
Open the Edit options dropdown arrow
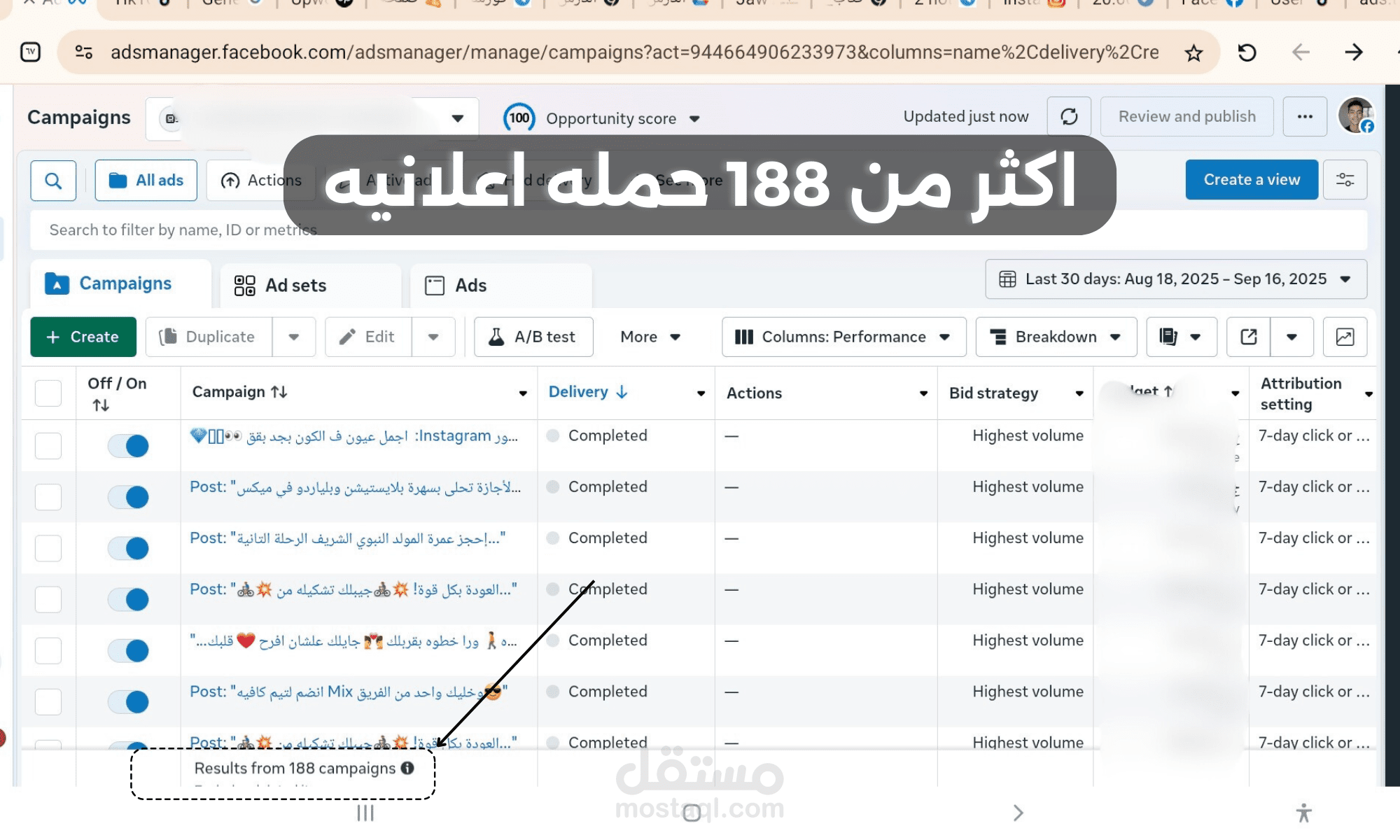[433, 337]
